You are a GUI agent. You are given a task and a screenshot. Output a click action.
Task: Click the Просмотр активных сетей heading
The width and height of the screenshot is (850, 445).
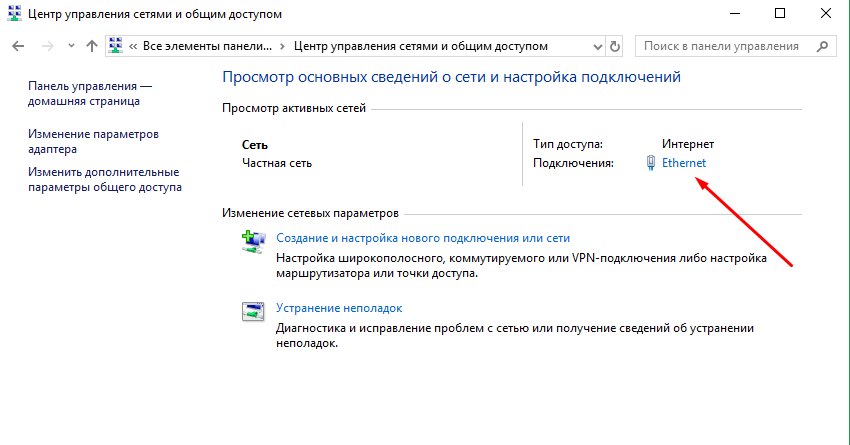coord(294,108)
